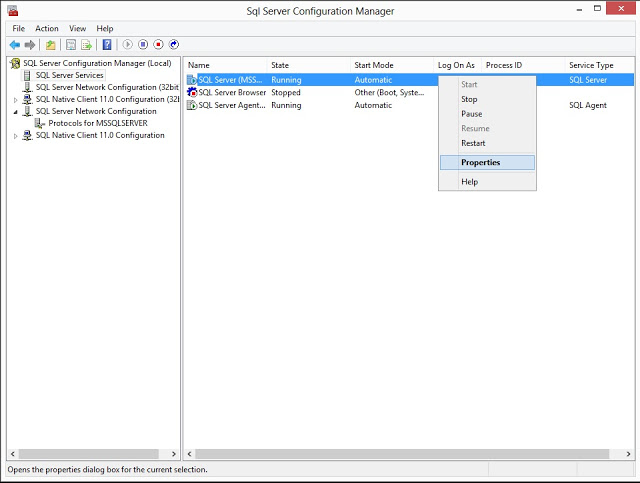Click Running state in SQL Server Agent row

click(x=286, y=105)
